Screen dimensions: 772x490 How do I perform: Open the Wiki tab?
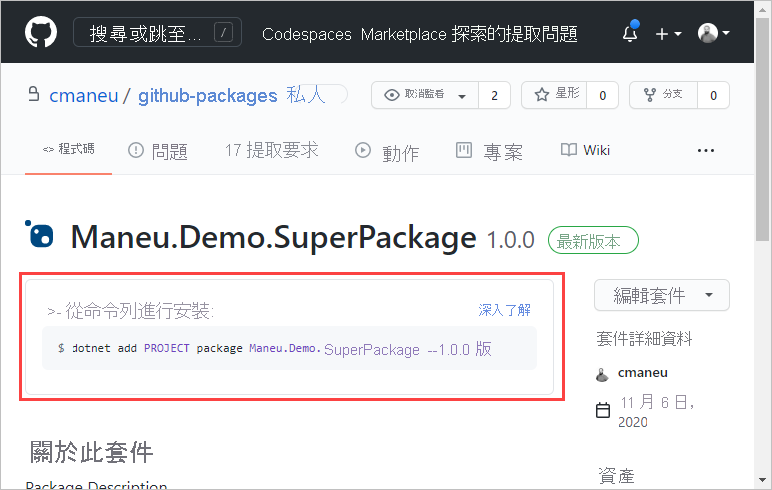coord(585,150)
